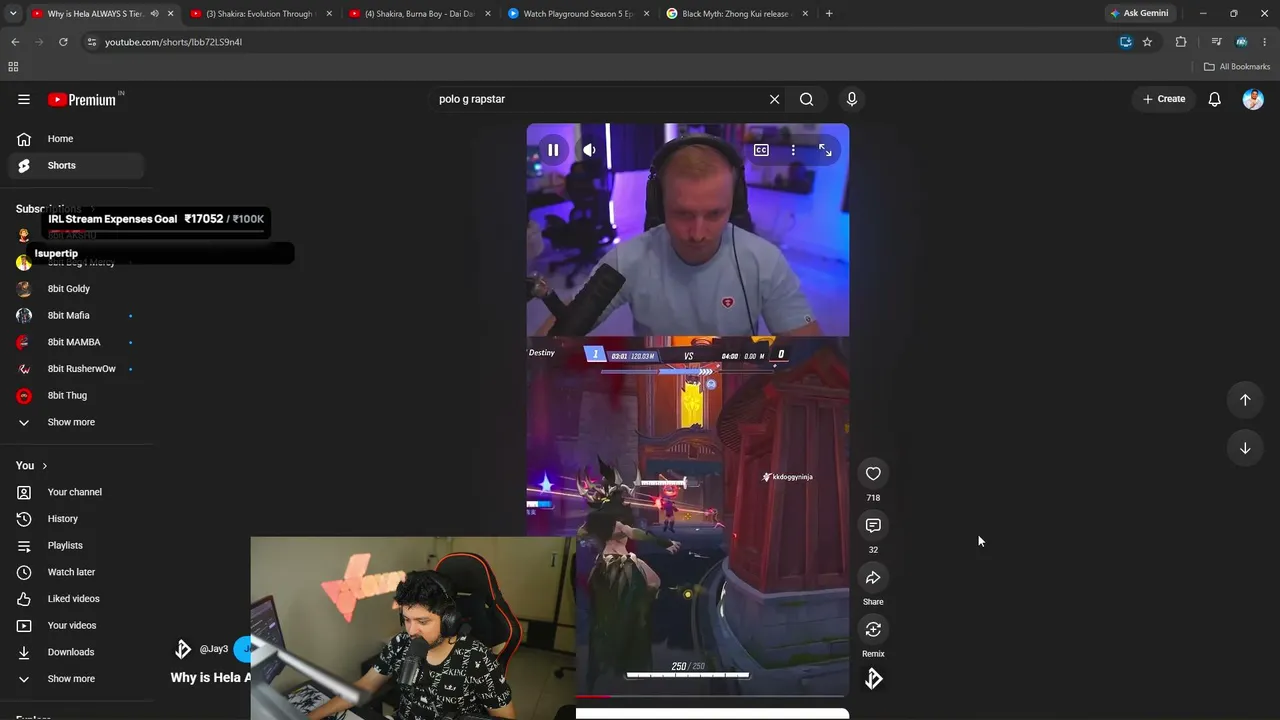
Task: Open Liked videos in the sidebar
Action: pyautogui.click(x=76, y=599)
